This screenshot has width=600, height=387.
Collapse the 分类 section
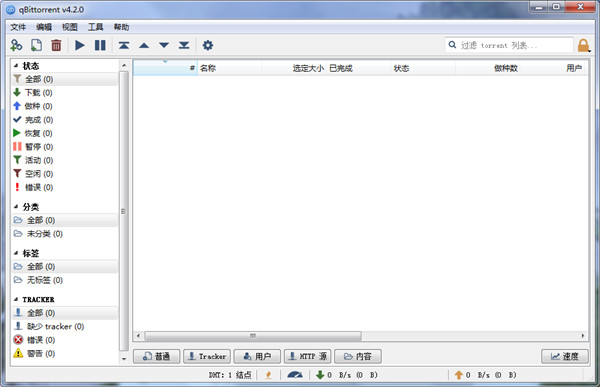[16, 207]
